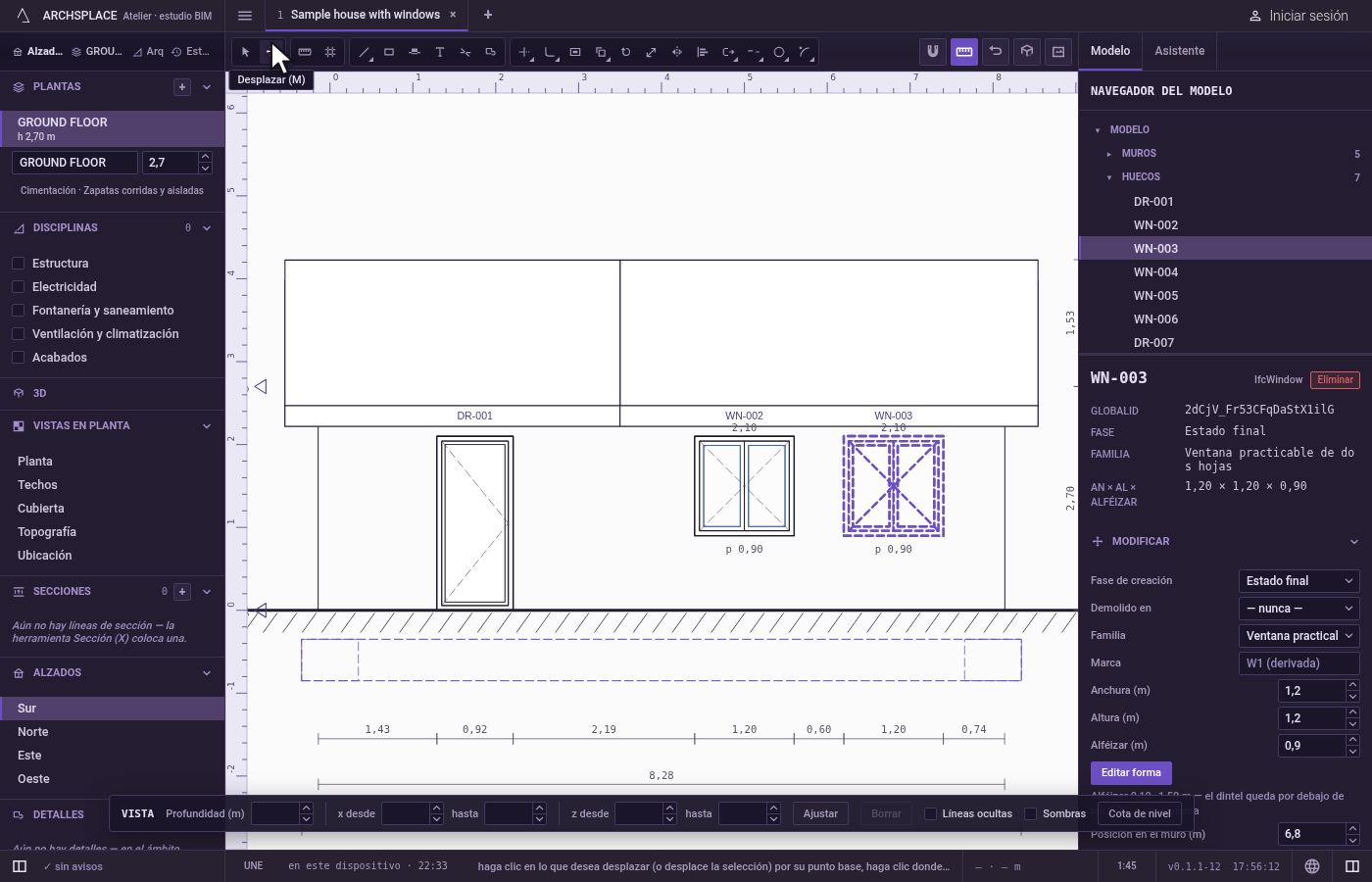This screenshot has height=882, width=1372.
Task: Click the Profundidad (m) input field
Action: (274, 813)
